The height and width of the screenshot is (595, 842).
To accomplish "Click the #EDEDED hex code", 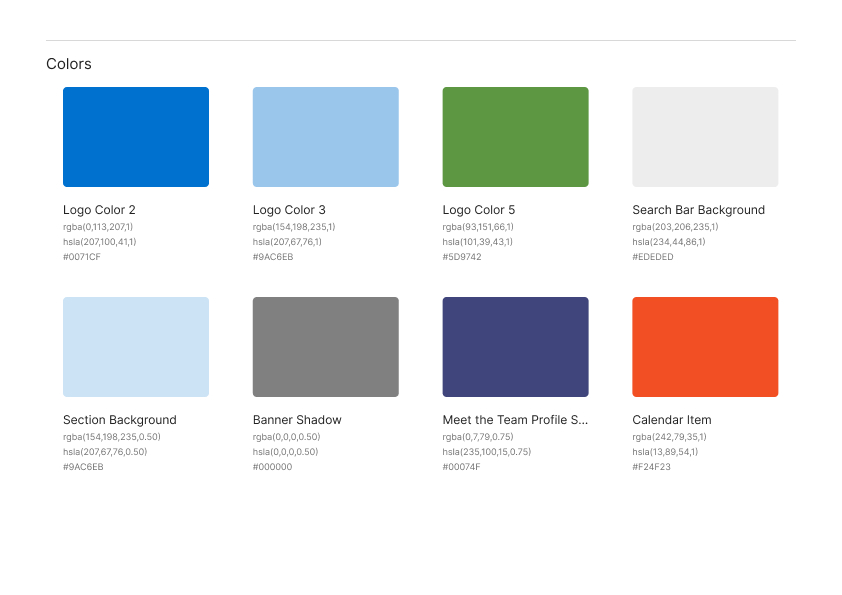I will tap(652, 257).
